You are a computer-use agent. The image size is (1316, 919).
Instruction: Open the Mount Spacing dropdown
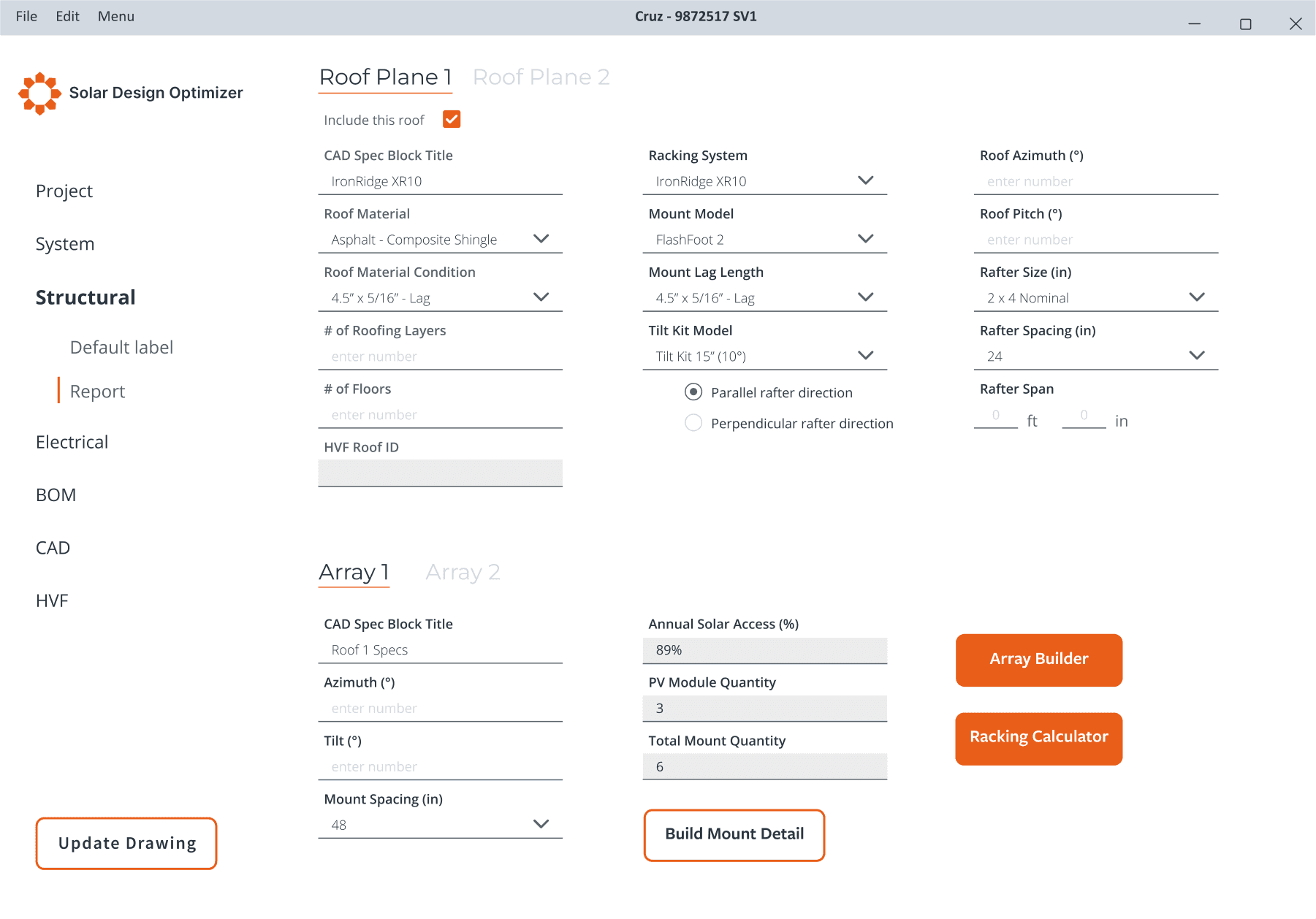click(440, 825)
